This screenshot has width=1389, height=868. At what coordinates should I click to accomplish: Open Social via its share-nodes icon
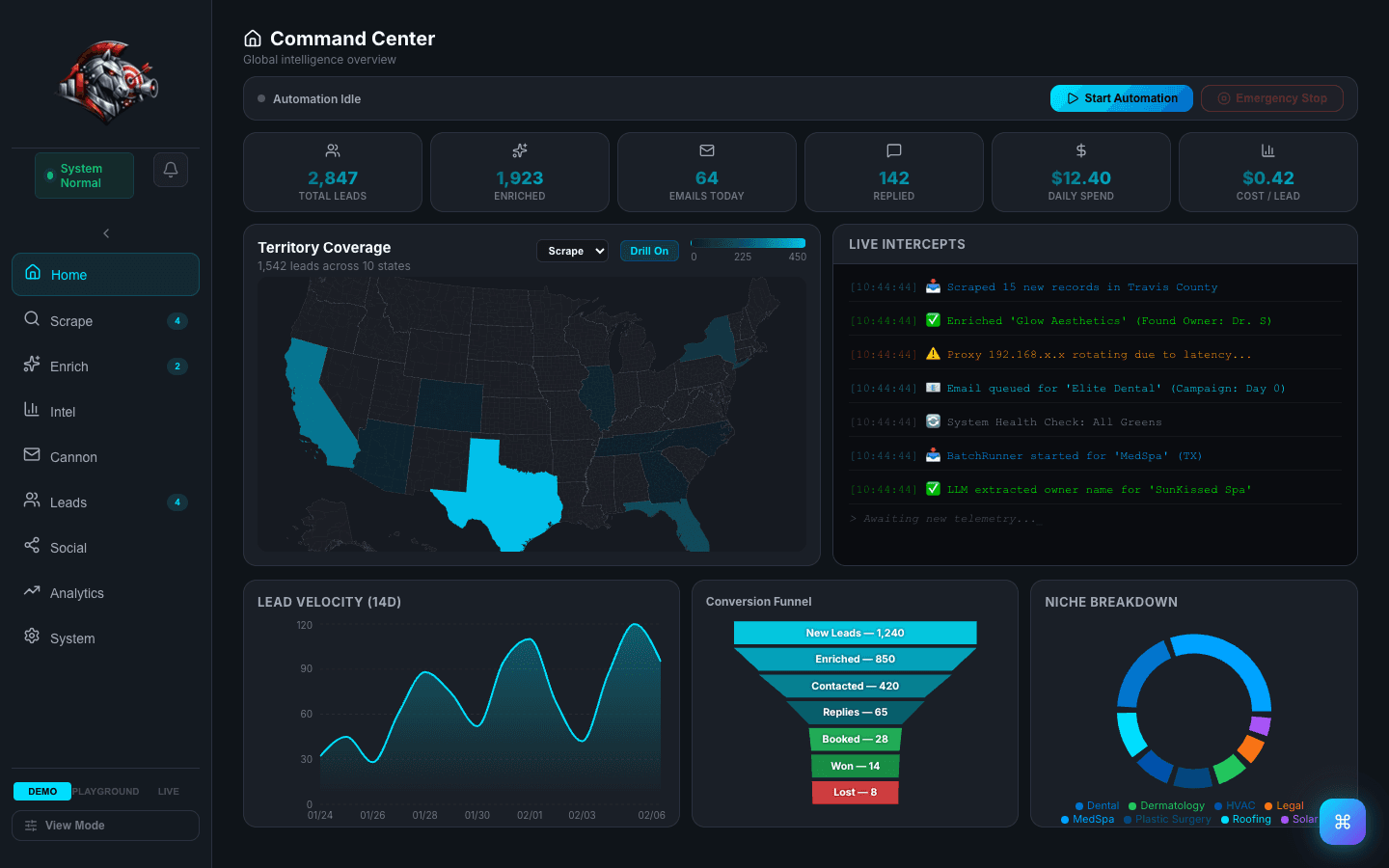coord(32,546)
